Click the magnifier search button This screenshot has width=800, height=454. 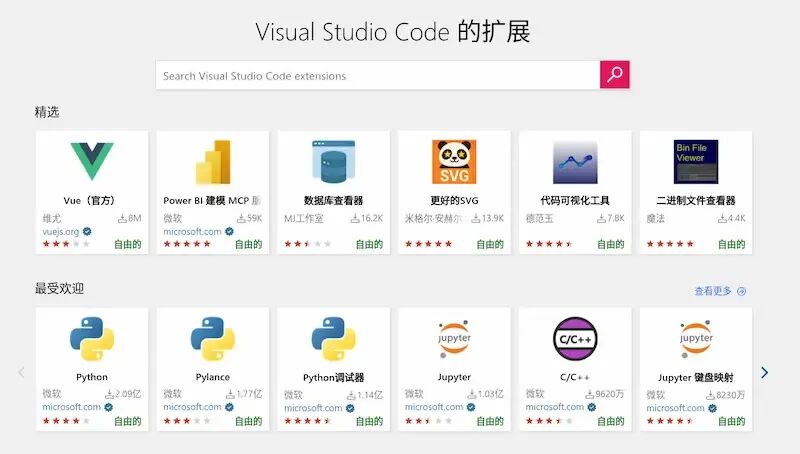tap(614, 74)
